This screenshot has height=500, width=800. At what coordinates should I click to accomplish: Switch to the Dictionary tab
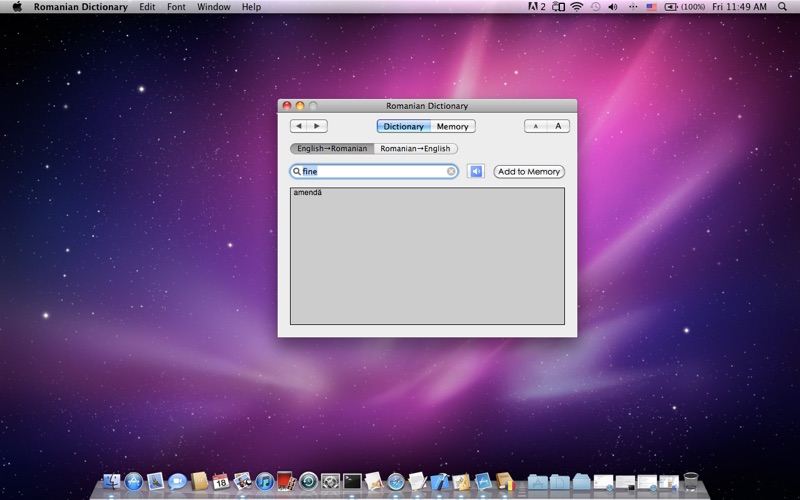tap(404, 127)
